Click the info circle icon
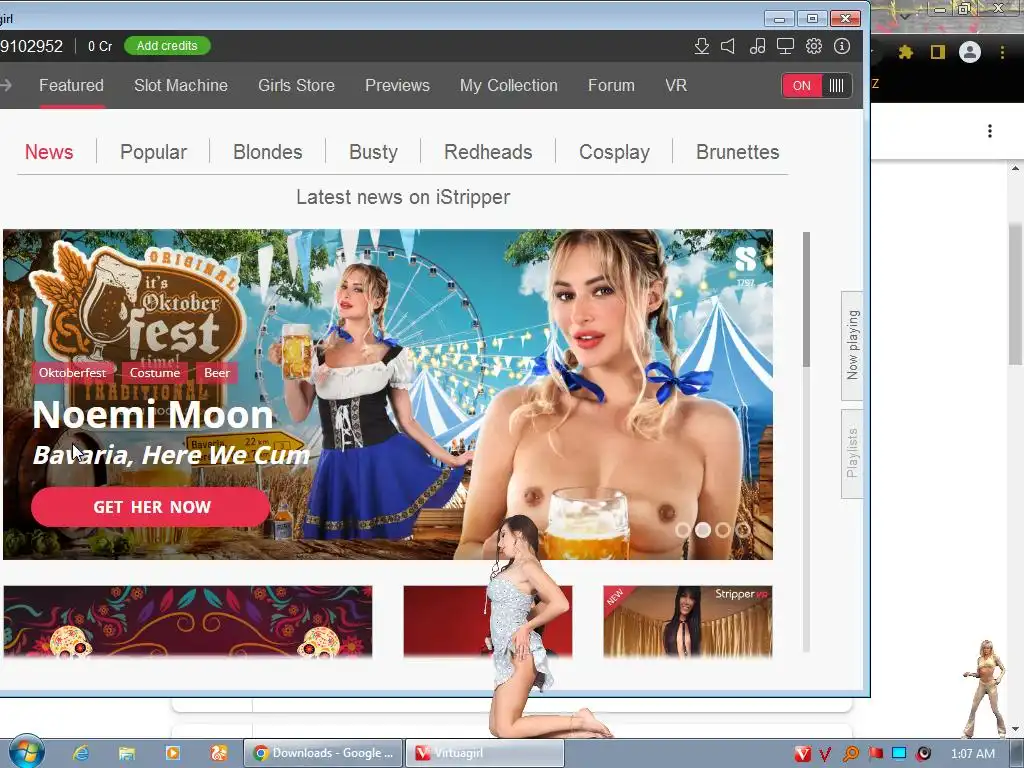 [842, 46]
